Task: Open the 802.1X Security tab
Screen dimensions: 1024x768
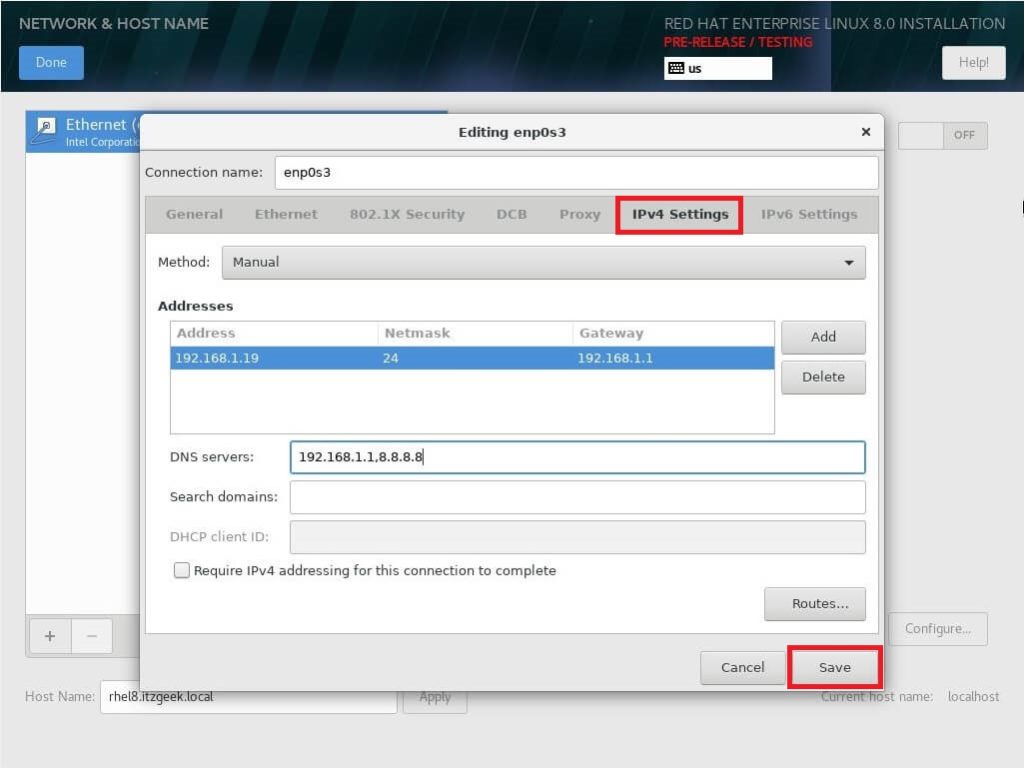Action: coord(407,214)
